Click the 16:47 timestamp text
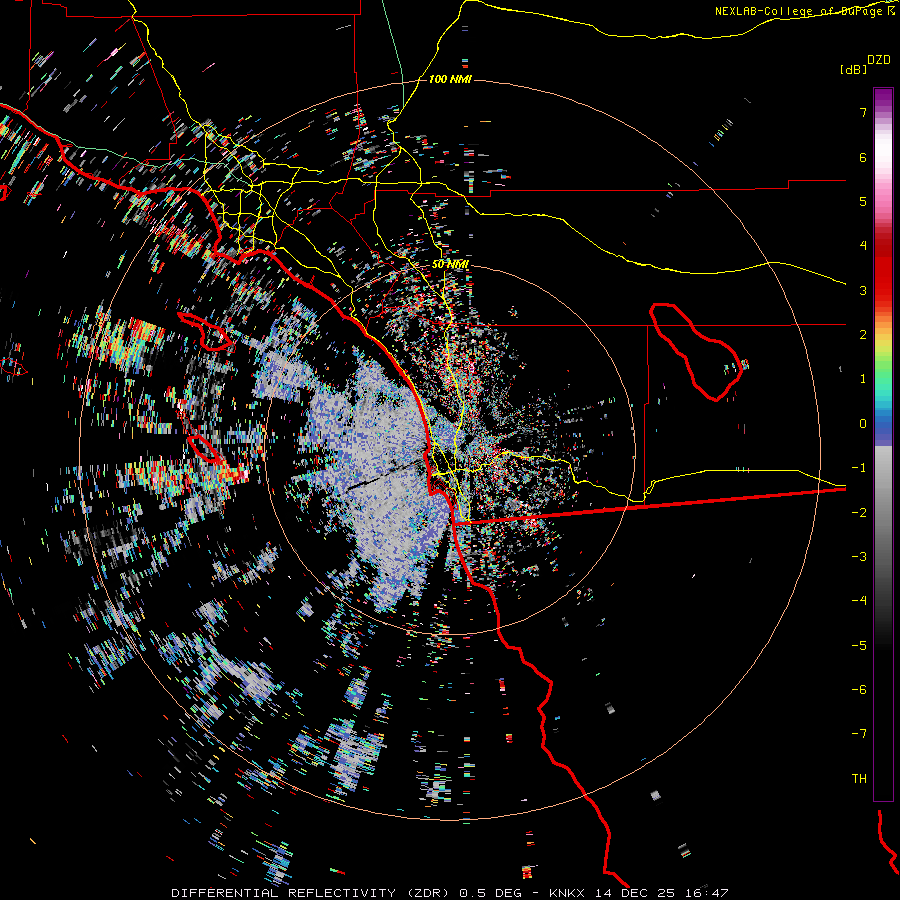The image size is (900, 900). [x=707, y=893]
